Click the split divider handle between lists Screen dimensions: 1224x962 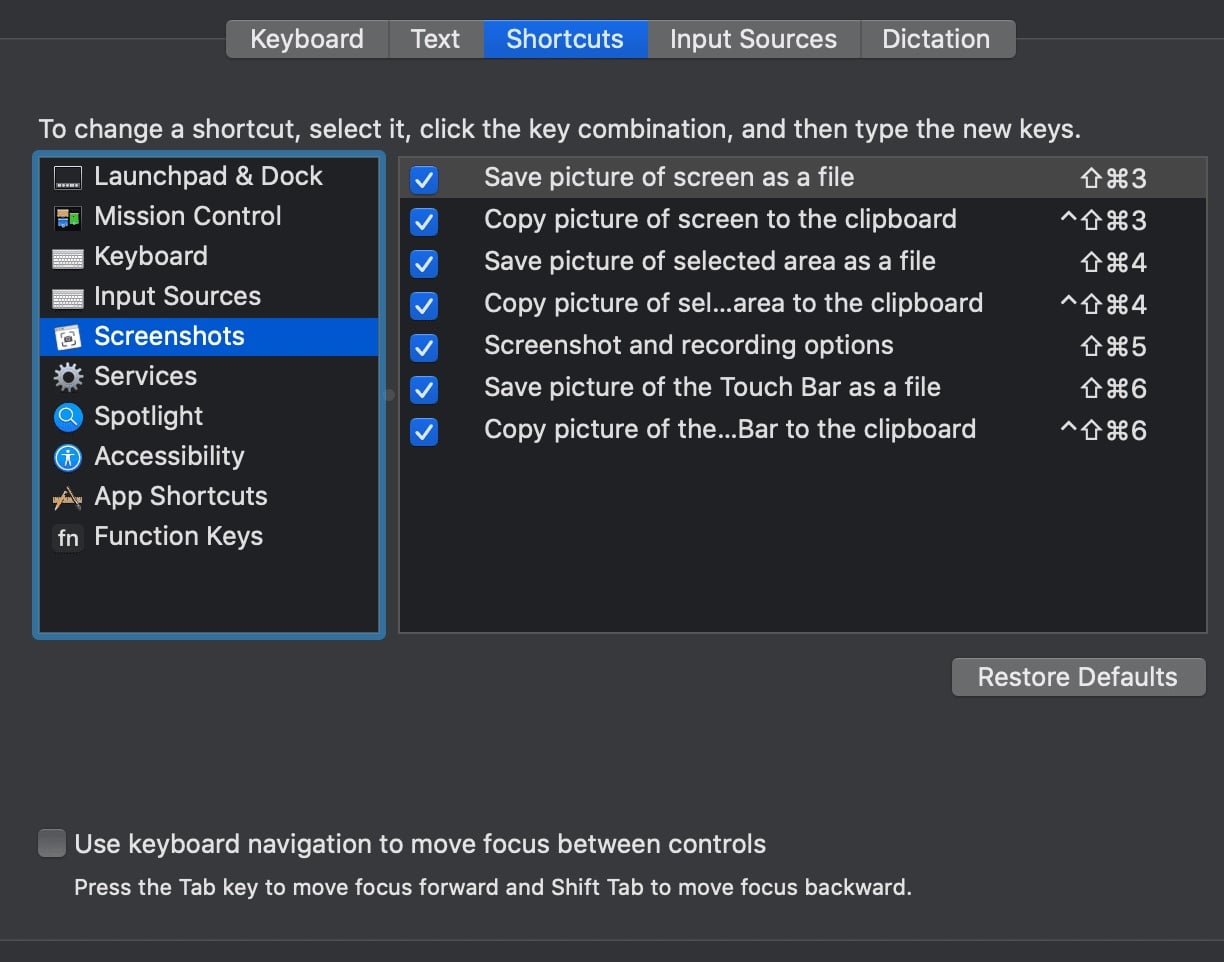390,395
